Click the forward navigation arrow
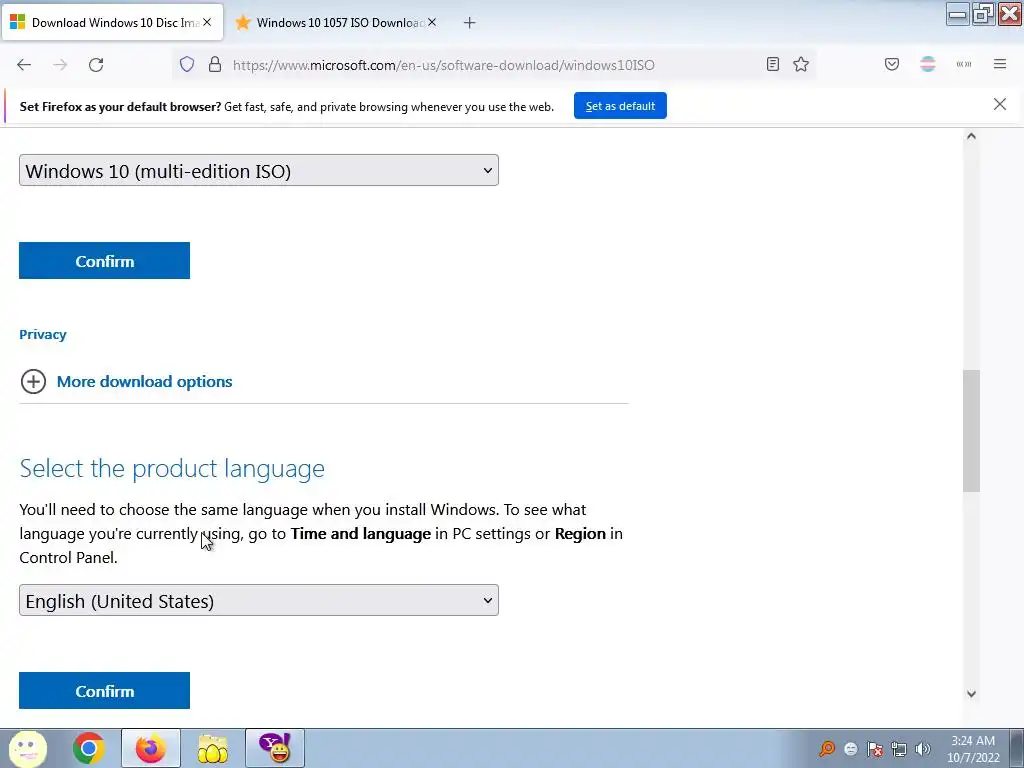This screenshot has height=768, width=1024. point(60,65)
